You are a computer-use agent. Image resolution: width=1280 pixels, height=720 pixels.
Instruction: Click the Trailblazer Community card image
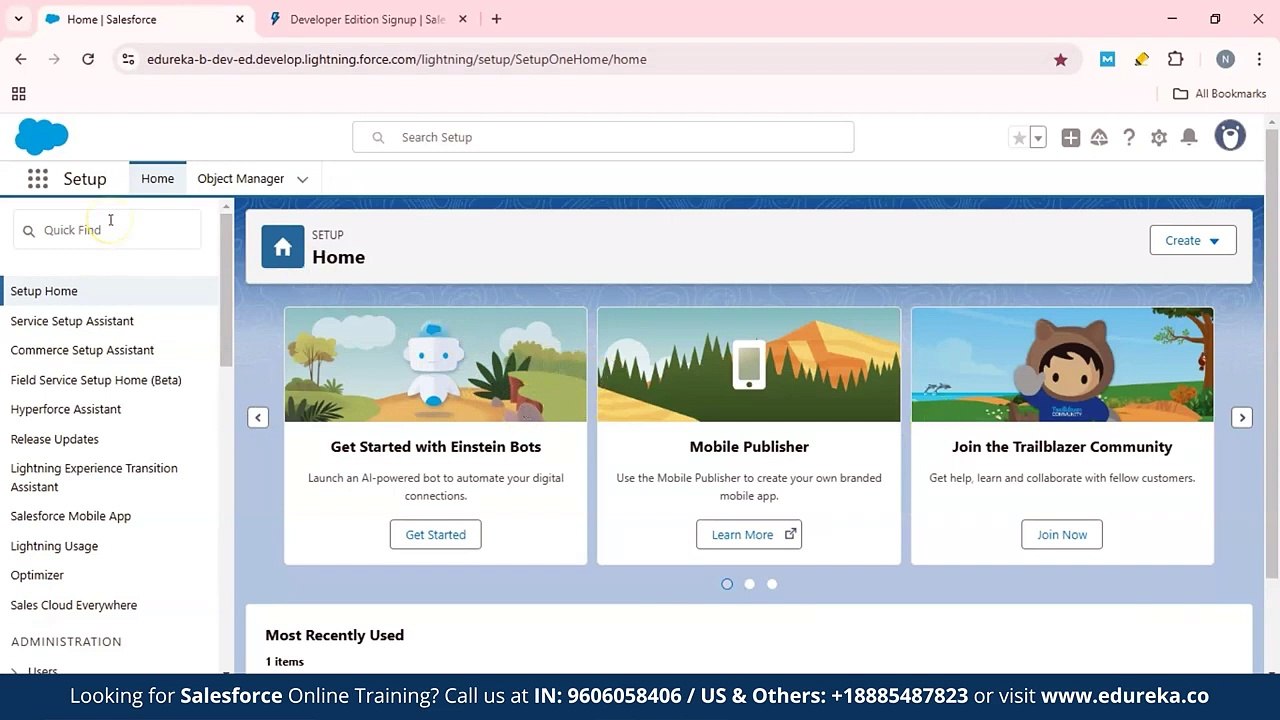(1062, 364)
